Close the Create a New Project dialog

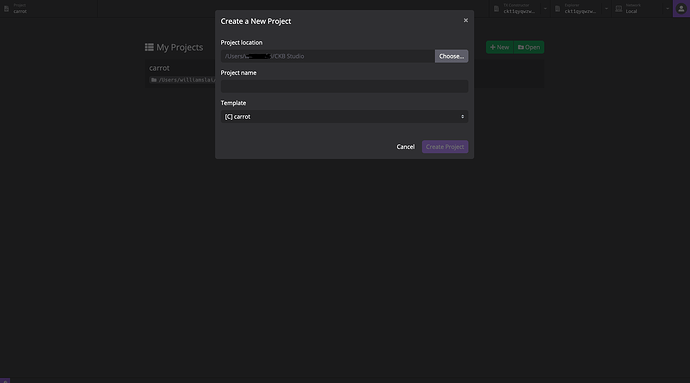(466, 20)
